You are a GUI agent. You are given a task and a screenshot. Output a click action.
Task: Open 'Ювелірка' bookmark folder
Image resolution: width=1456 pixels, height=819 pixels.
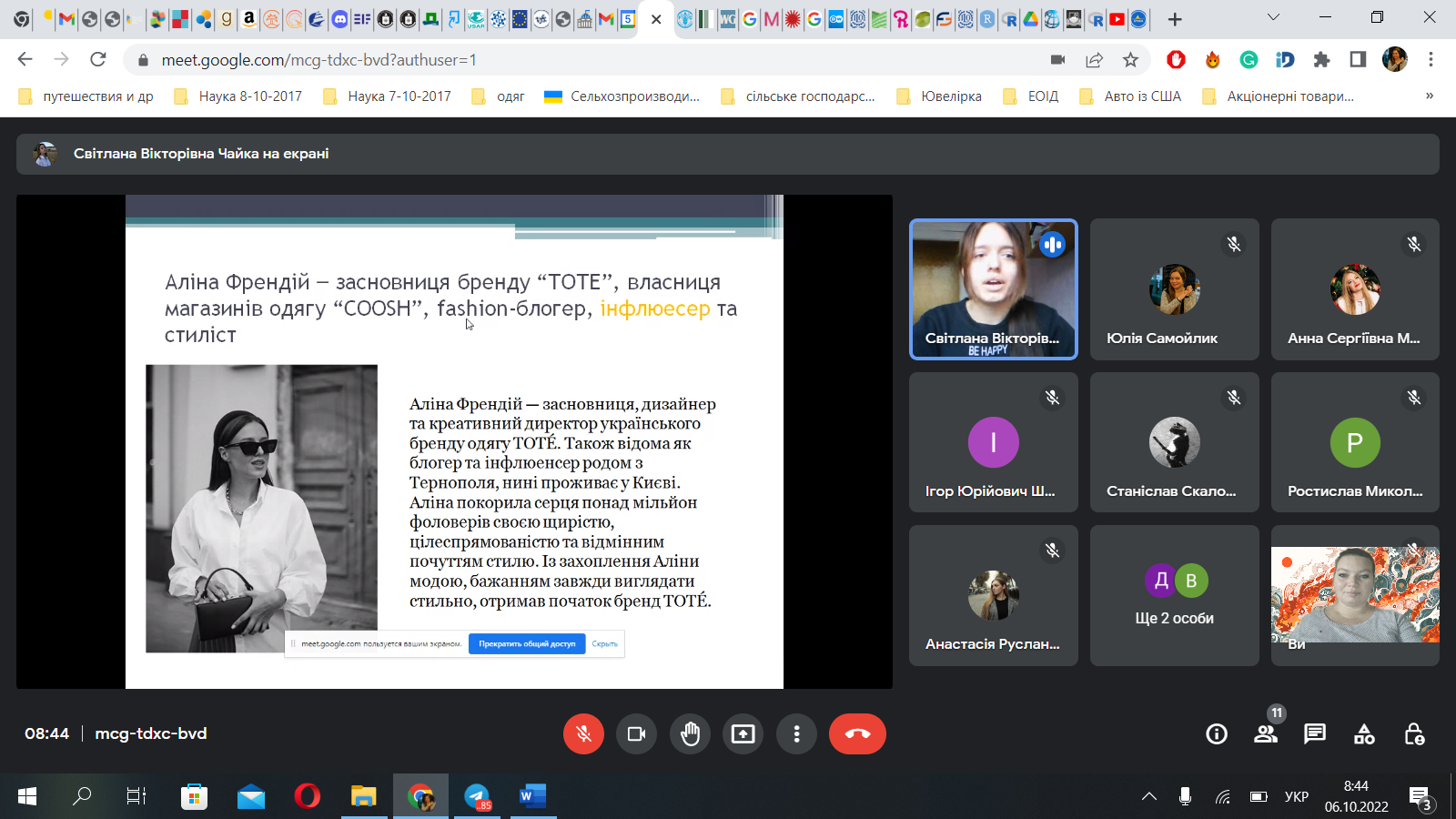tap(939, 96)
